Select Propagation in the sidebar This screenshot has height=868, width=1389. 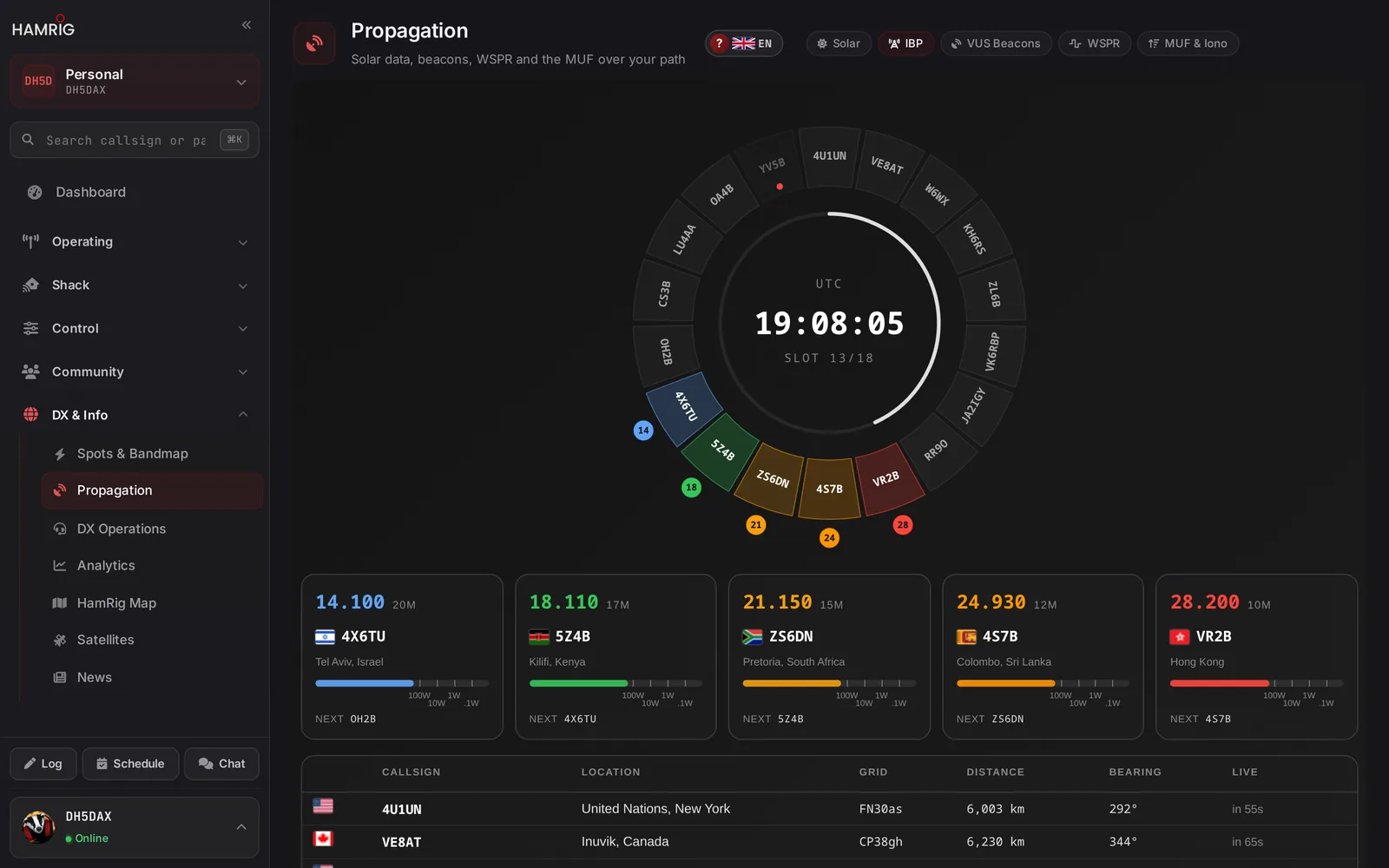coord(152,490)
